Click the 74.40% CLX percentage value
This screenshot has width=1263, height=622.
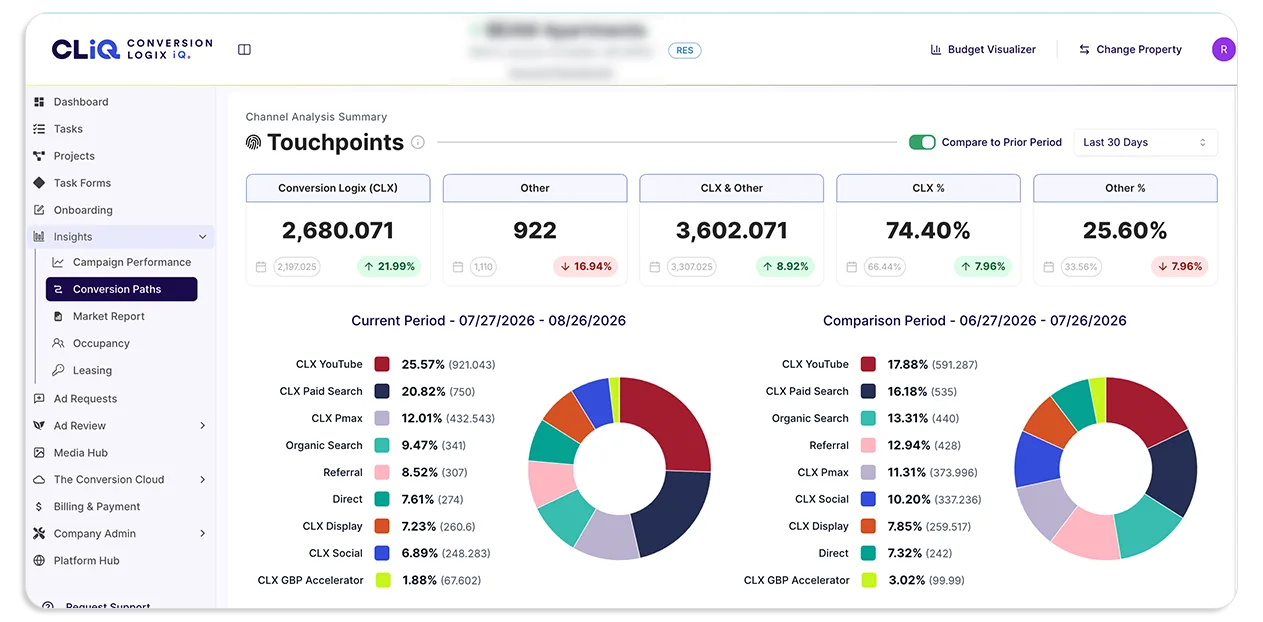928,231
